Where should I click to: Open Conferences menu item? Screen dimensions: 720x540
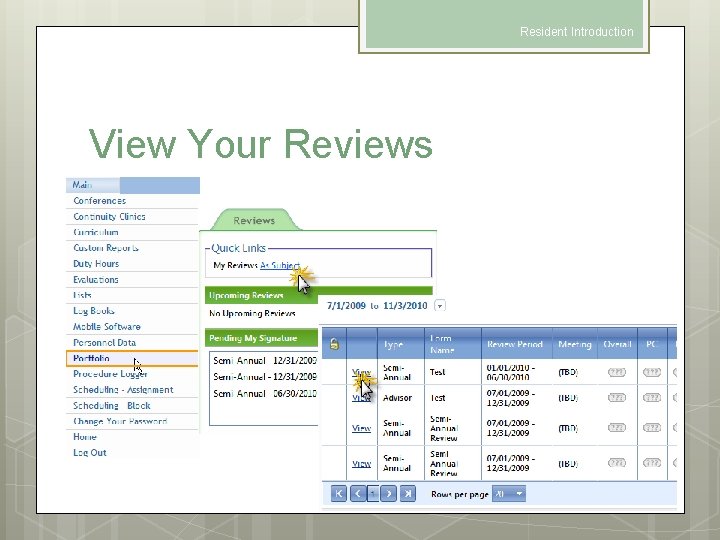click(x=100, y=201)
